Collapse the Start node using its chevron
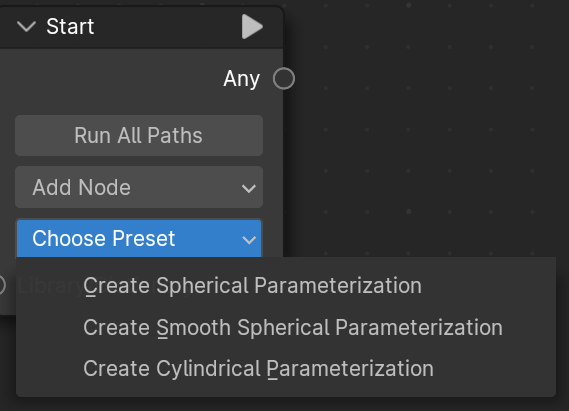The image size is (569, 411). pyautogui.click(x=26, y=26)
